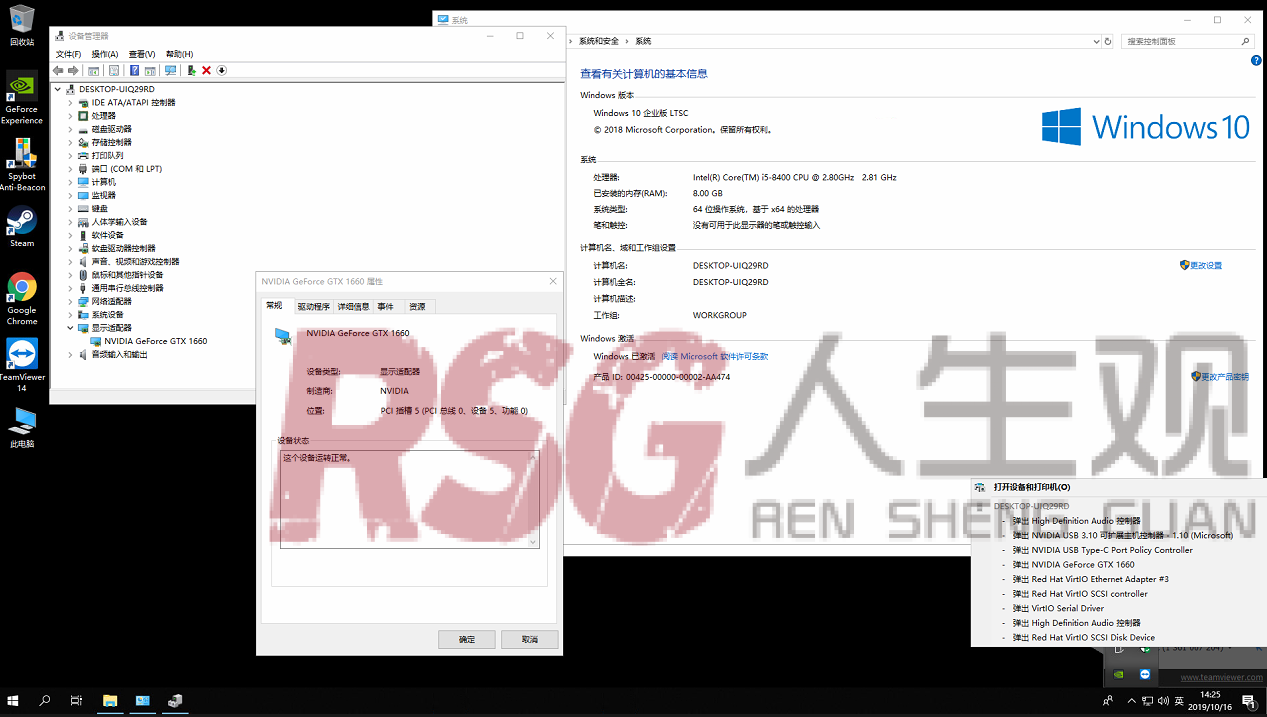The height and width of the screenshot is (717, 1267).
Task: Open Spybot Anti-Beacon desktop icon
Action: 21,165
